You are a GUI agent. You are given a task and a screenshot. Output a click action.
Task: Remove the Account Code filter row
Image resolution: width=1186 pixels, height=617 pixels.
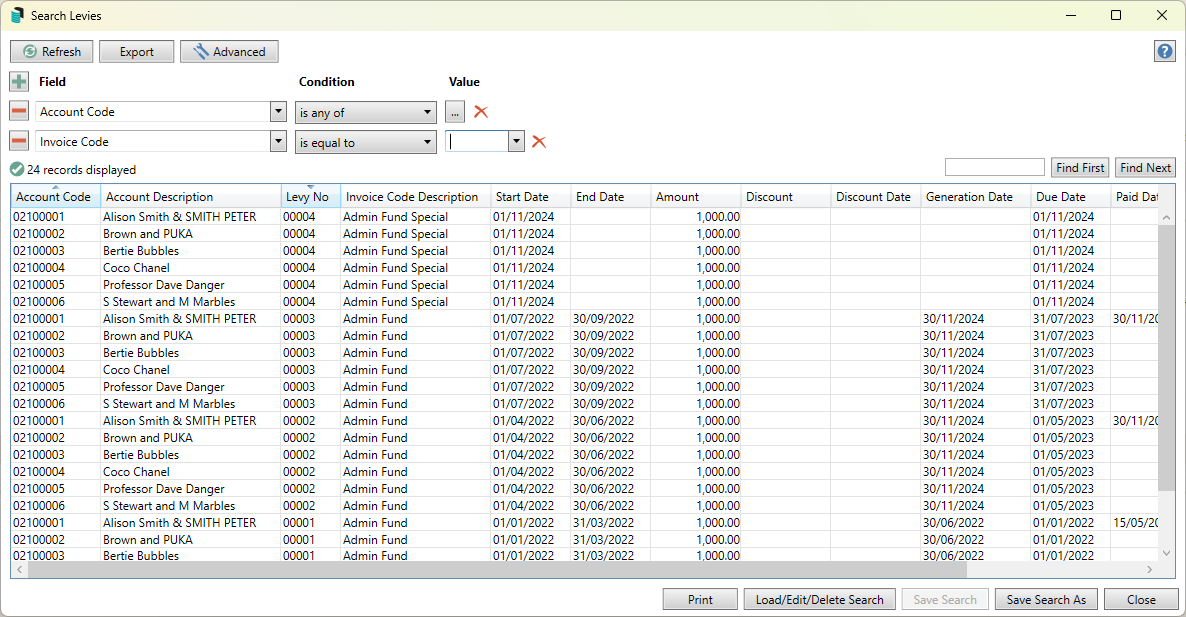click(19, 112)
